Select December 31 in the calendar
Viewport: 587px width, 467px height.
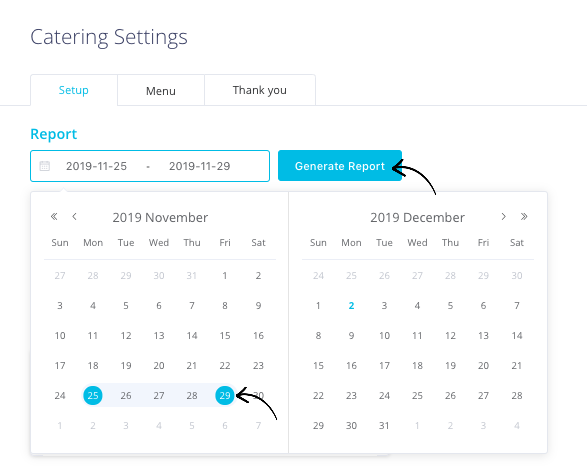pos(384,425)
